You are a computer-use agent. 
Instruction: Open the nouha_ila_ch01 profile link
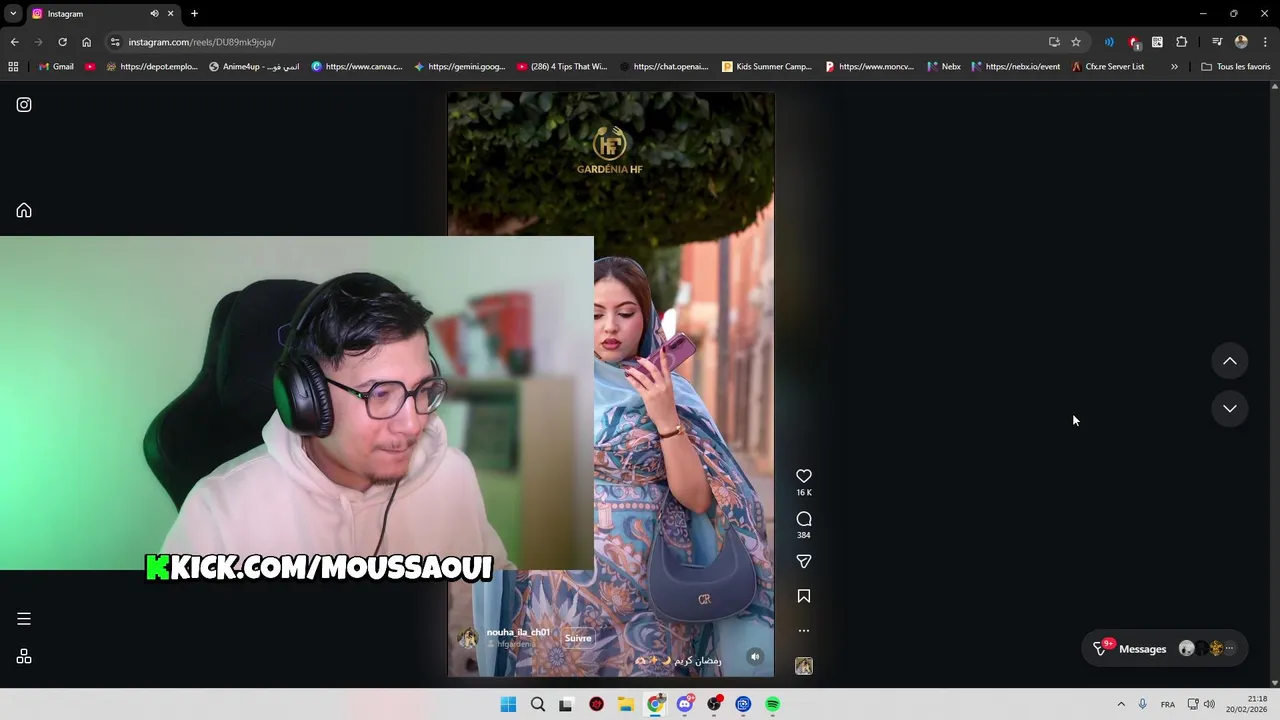click(518, 632)
